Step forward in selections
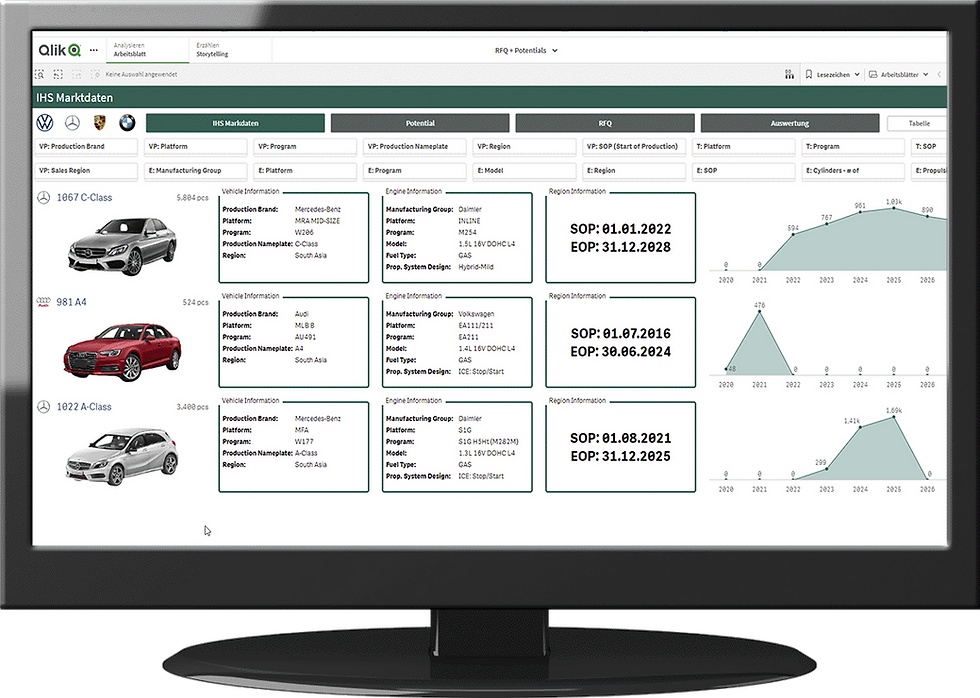This screenshot has width=980, height=698. tap(77, 74)
